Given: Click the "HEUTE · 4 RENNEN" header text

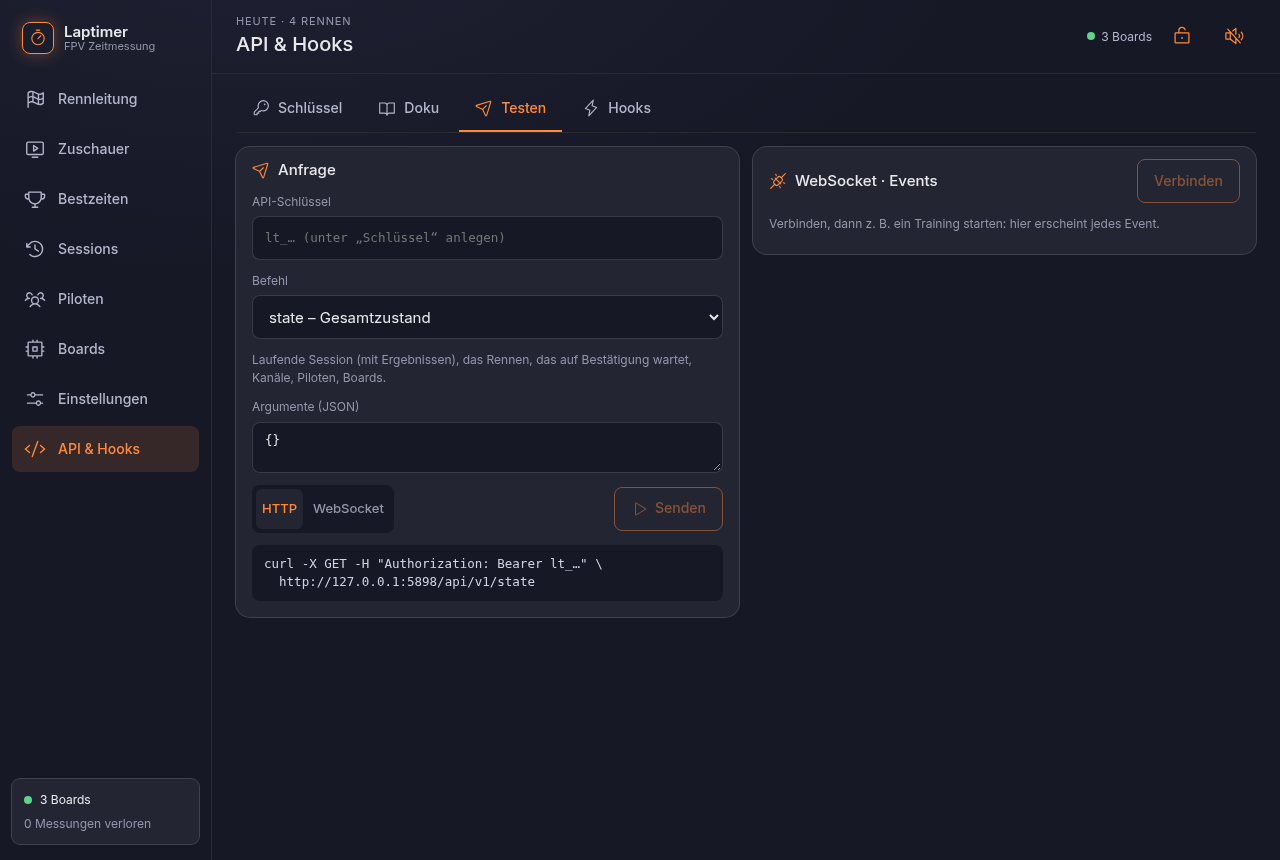Looking at the screenshot, I should pyautogui.click(x=293, y=21).
